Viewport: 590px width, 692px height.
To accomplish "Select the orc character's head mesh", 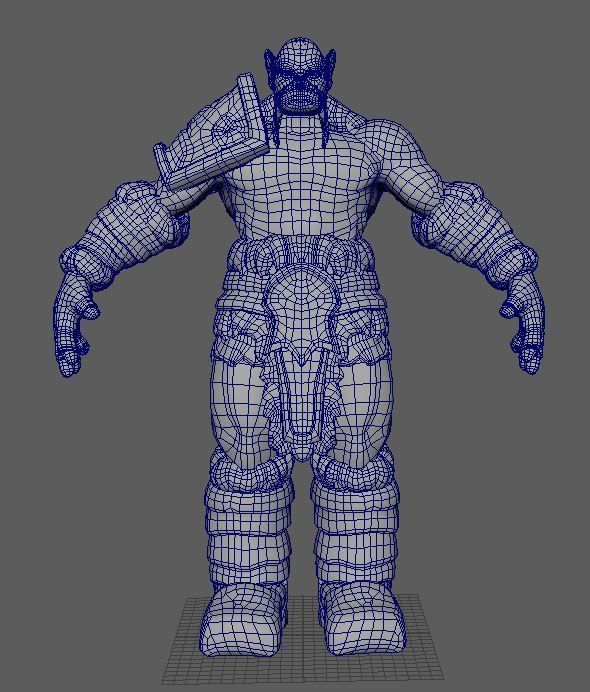I will click(300, 75).
